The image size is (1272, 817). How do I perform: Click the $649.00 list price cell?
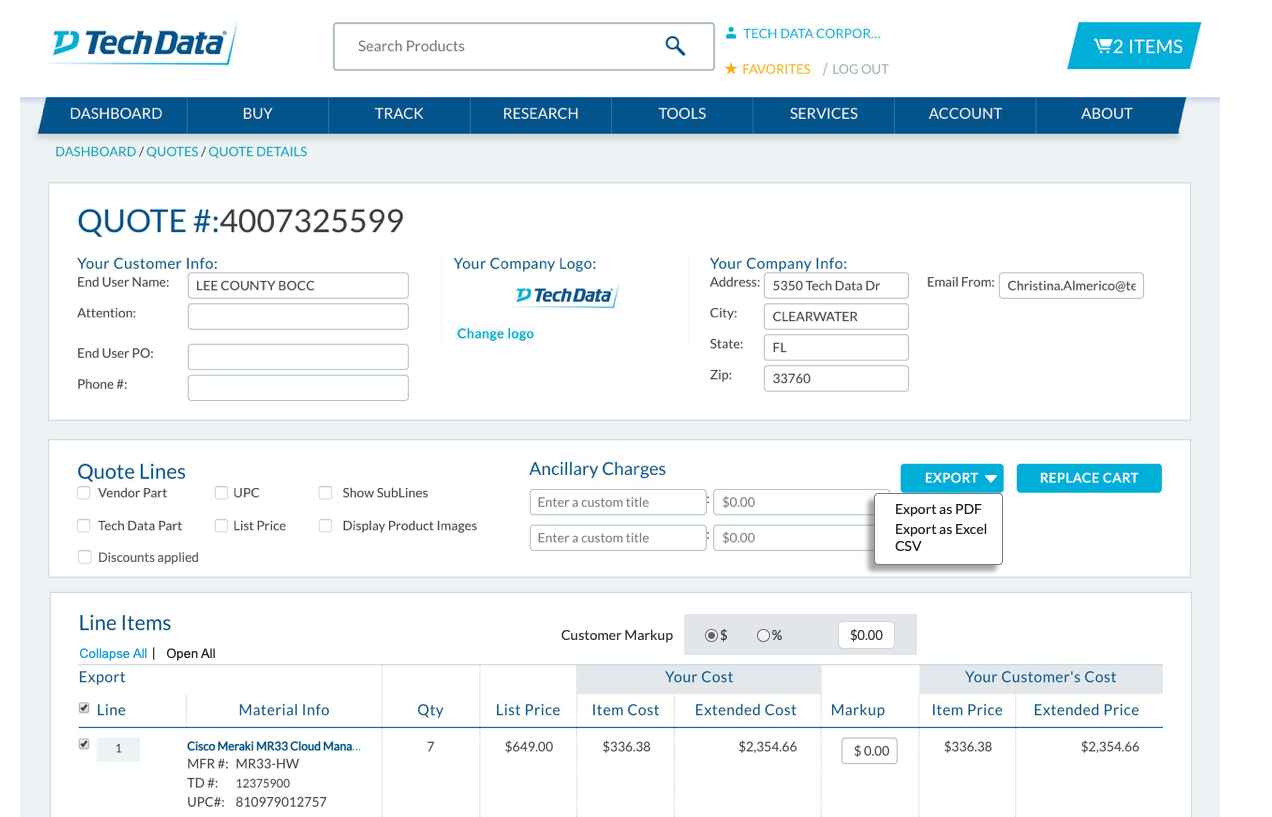[528, 747]
